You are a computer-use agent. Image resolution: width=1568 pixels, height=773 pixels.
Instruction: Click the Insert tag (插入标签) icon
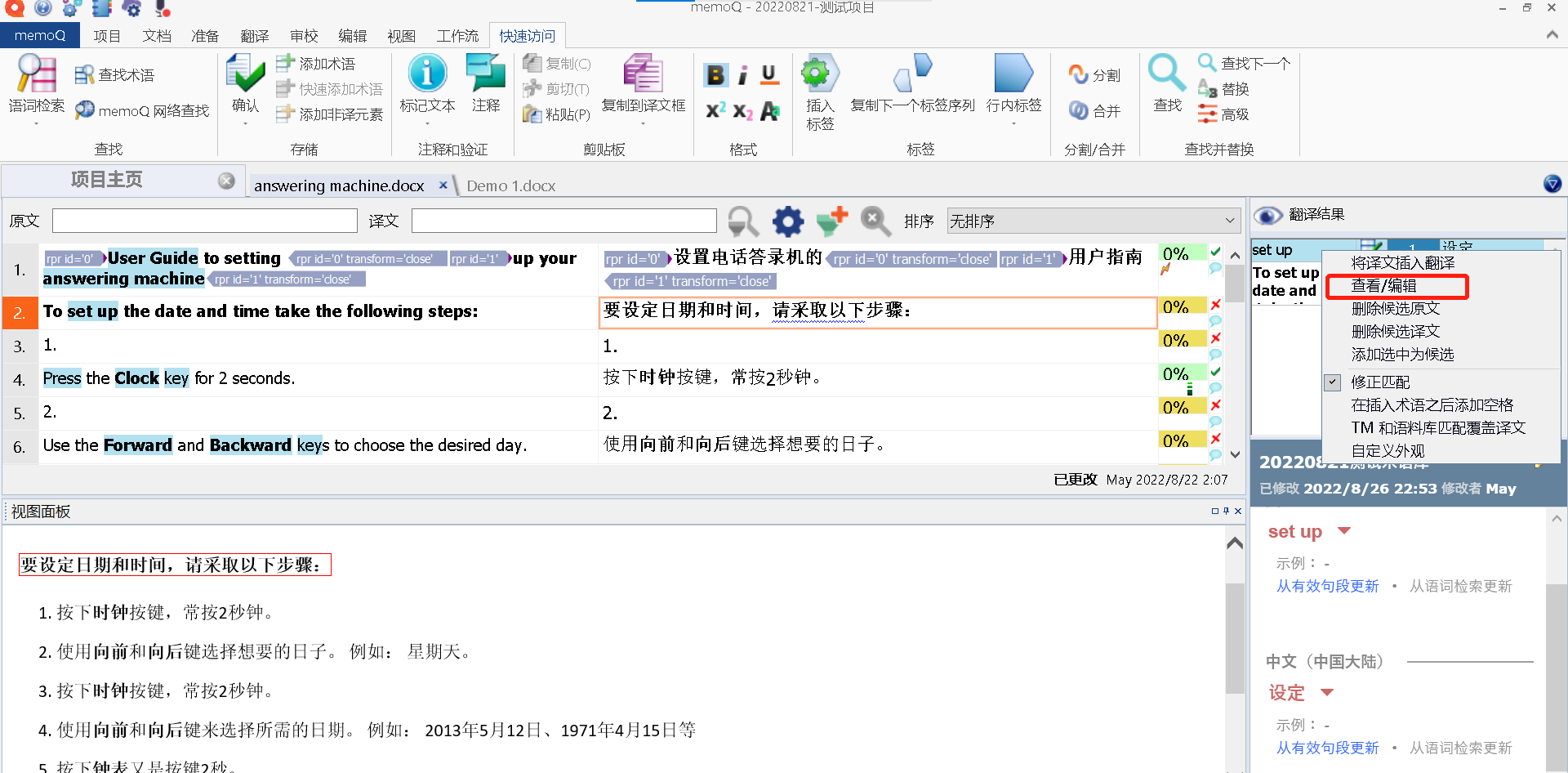coord(819,74)
